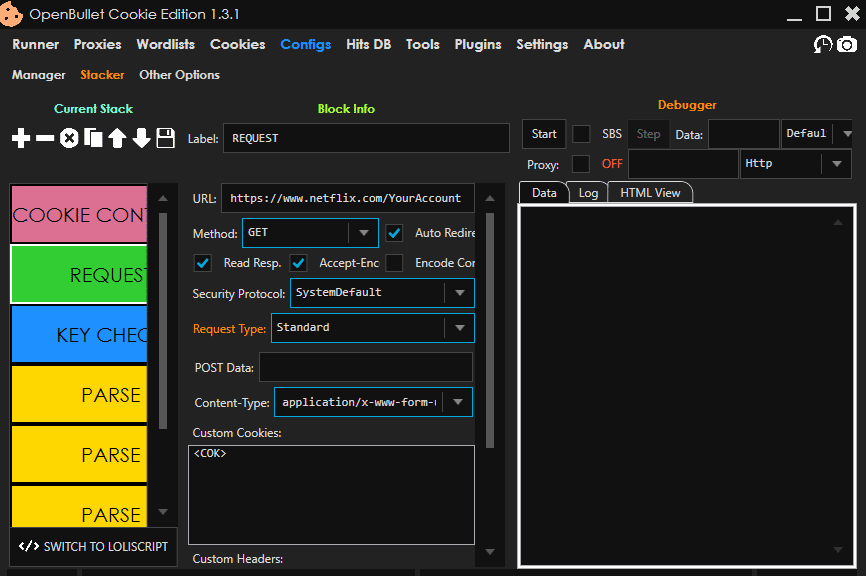Click the circled X disable-block icon
The height and width of the screenshot is (576, 866).
(69, 139)
